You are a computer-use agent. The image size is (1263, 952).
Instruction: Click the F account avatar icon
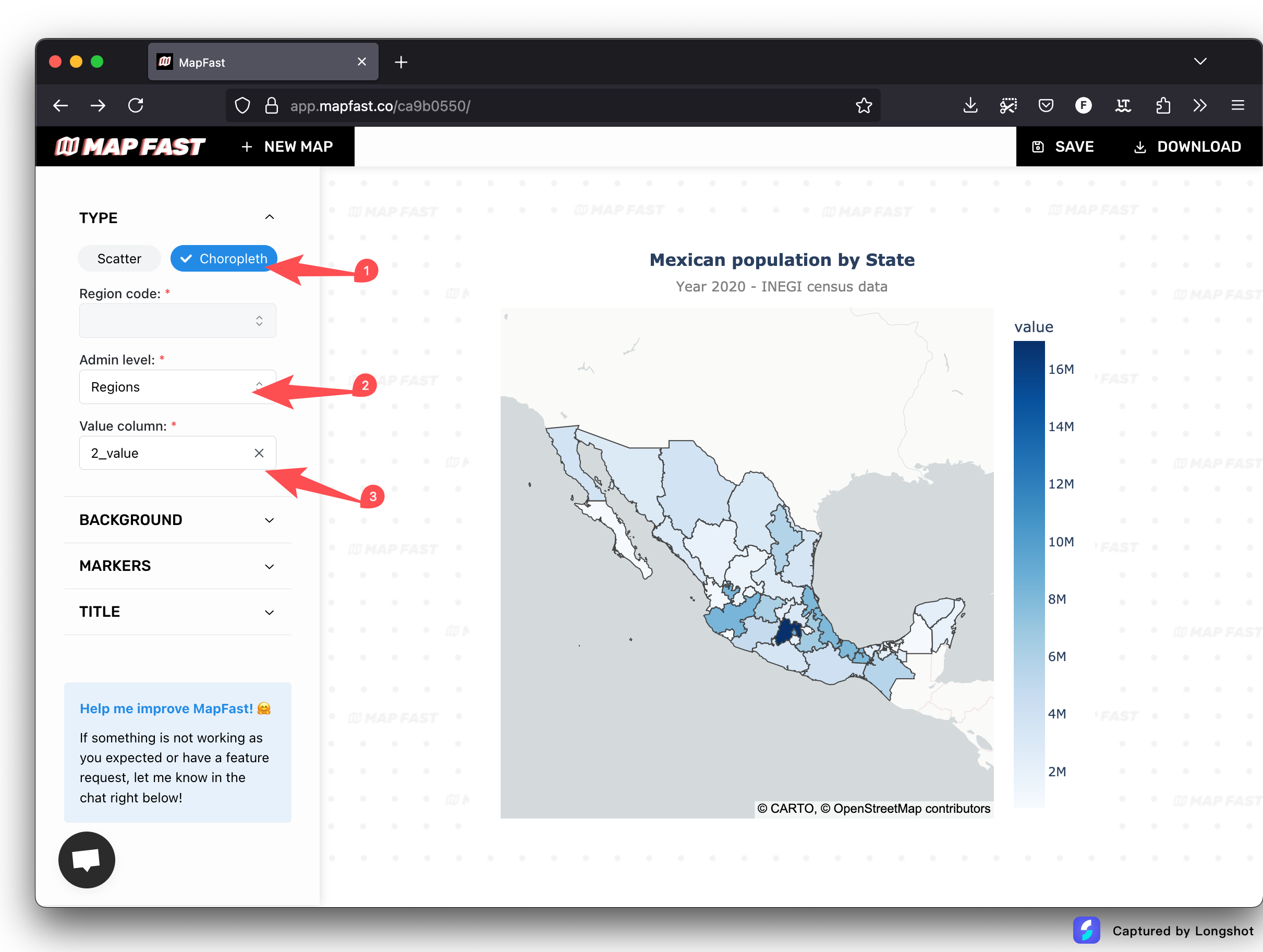click(1084, 106)
